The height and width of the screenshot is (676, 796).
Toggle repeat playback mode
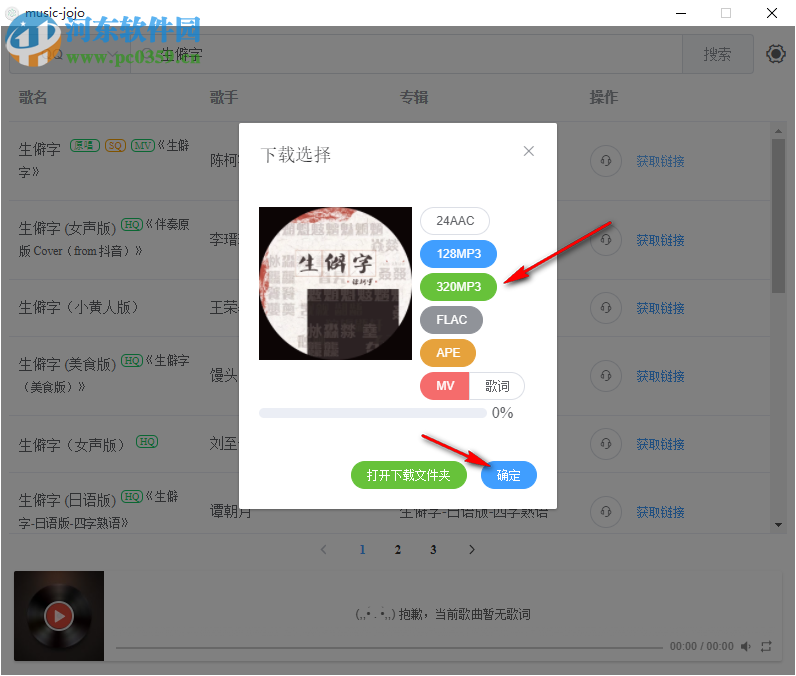tap(766, 646)
